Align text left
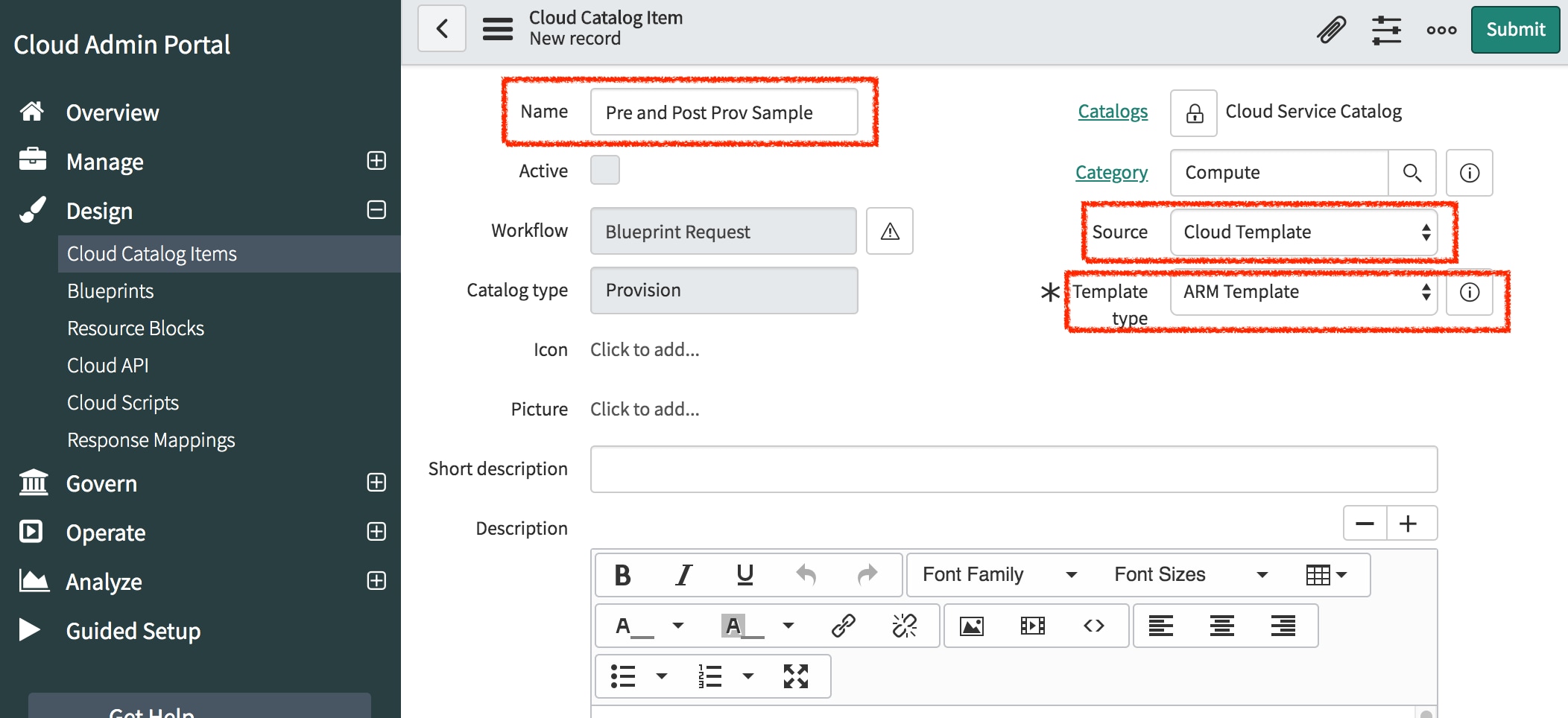This screenshot has width=1568, height=718. (x=1161, y=626)
